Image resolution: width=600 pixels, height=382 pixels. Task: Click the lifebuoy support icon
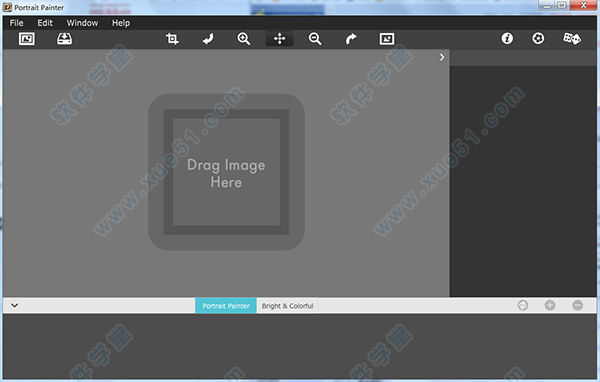click(538, 38)
